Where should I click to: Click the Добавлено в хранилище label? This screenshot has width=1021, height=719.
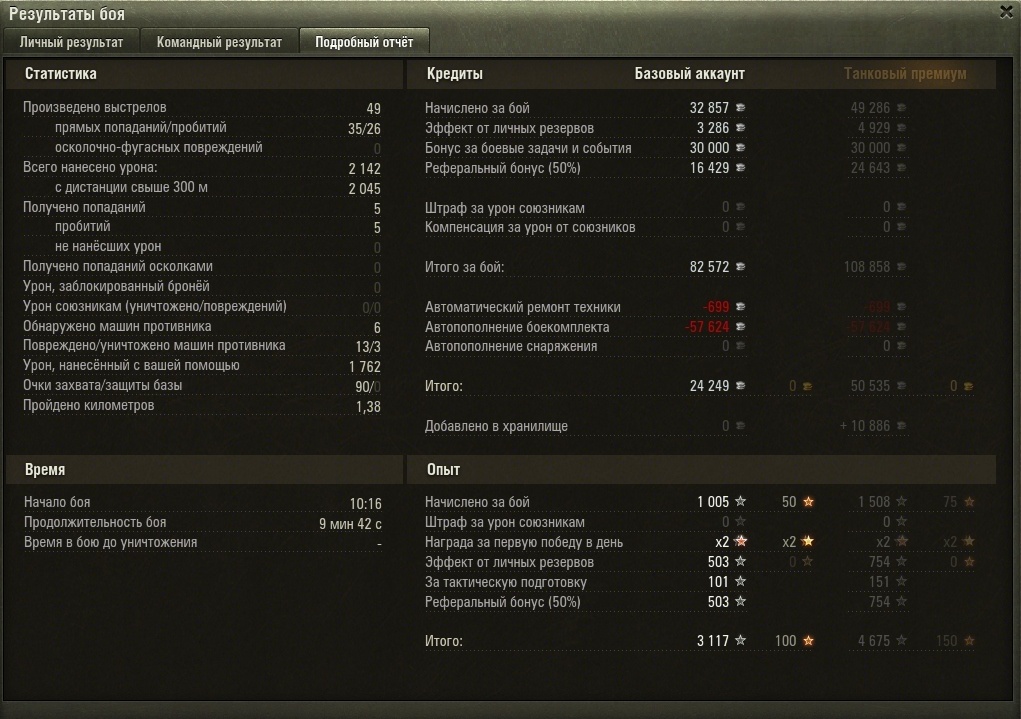(496, 426)
